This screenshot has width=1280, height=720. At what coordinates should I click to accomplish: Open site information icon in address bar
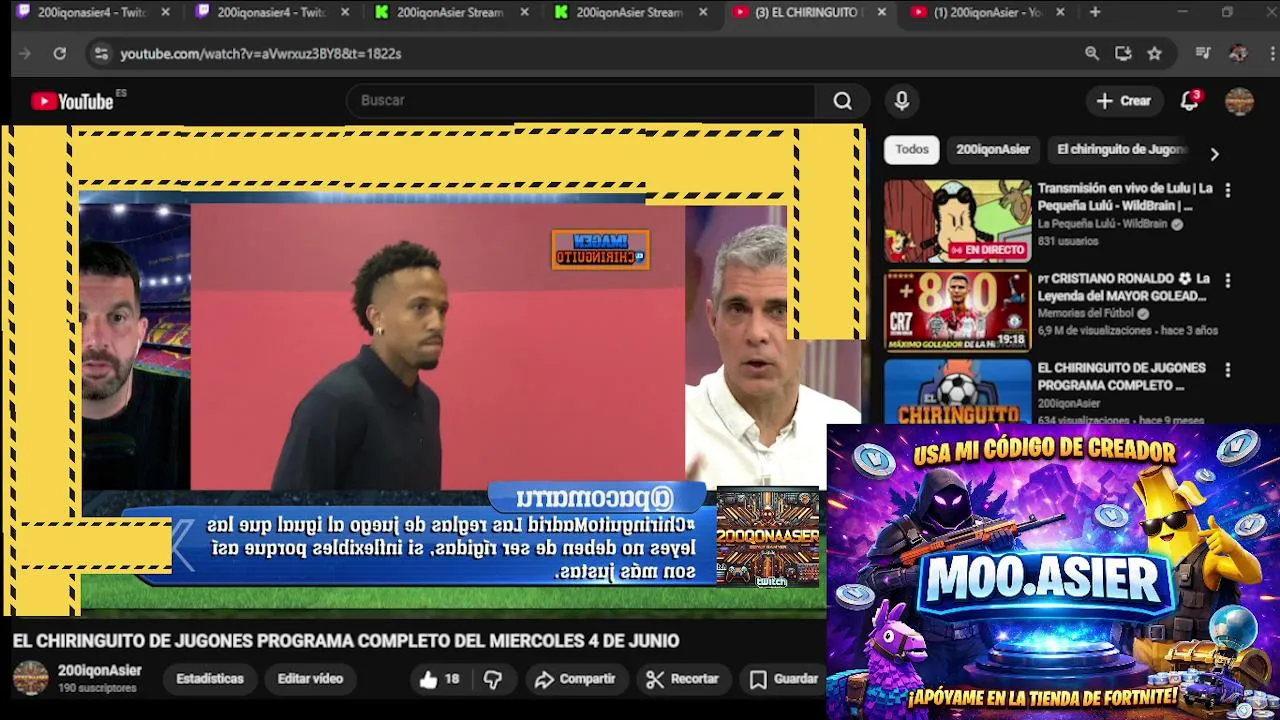coord(101,54)
